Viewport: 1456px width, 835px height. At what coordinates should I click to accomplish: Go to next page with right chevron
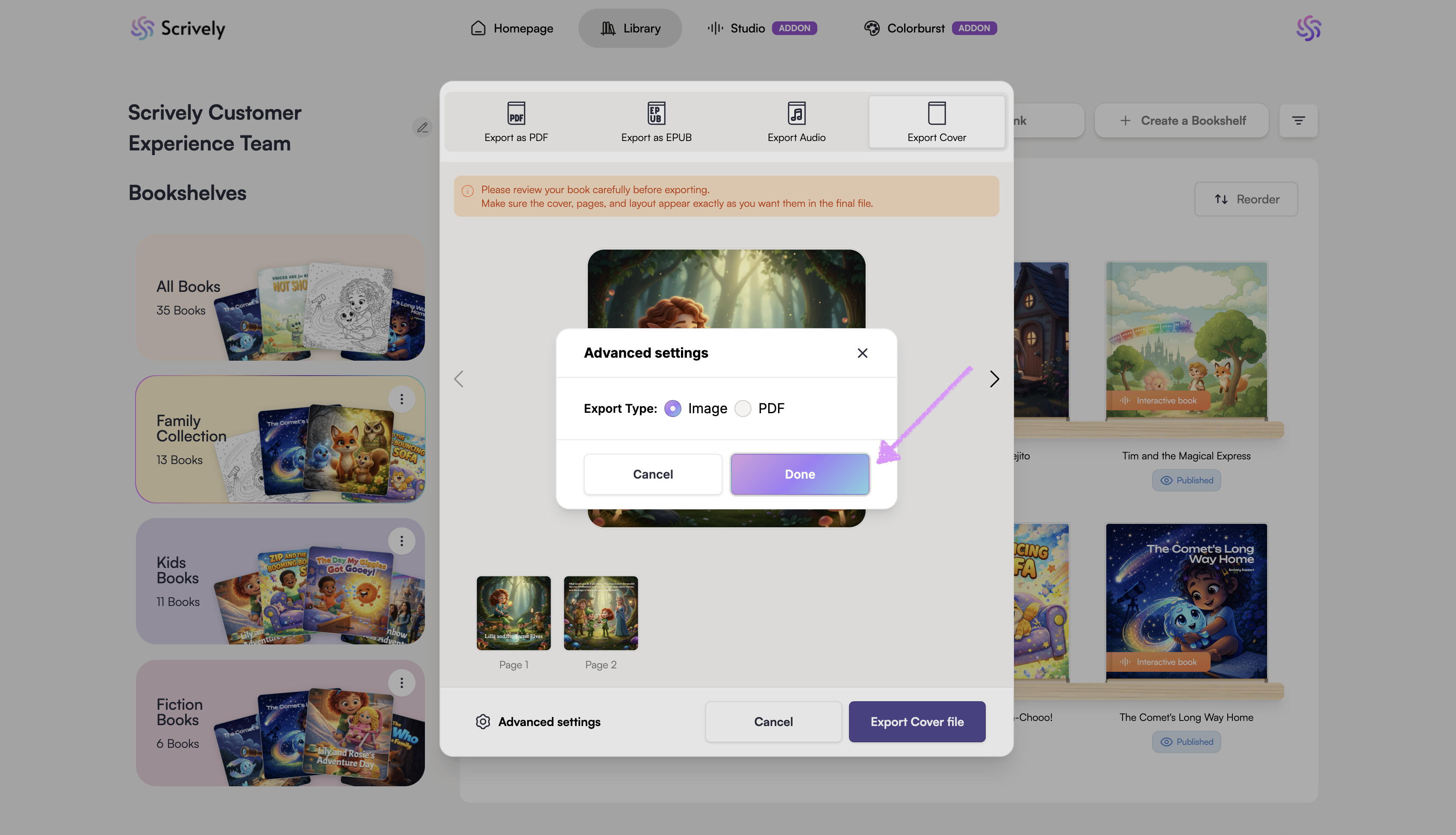pos(994,379)
